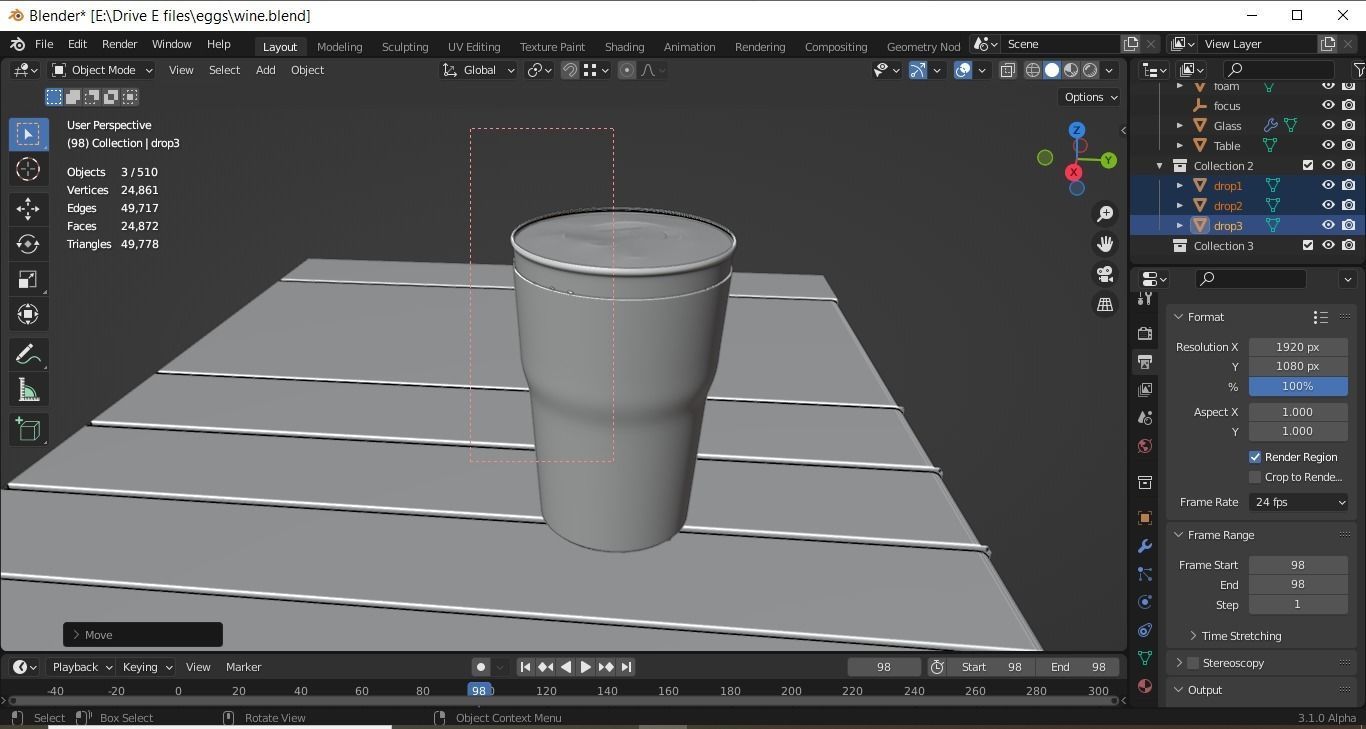This screenshot has height=729, width=1366.
Task: Click the Blender logo menu icon
Action: (x=17, y=44)
